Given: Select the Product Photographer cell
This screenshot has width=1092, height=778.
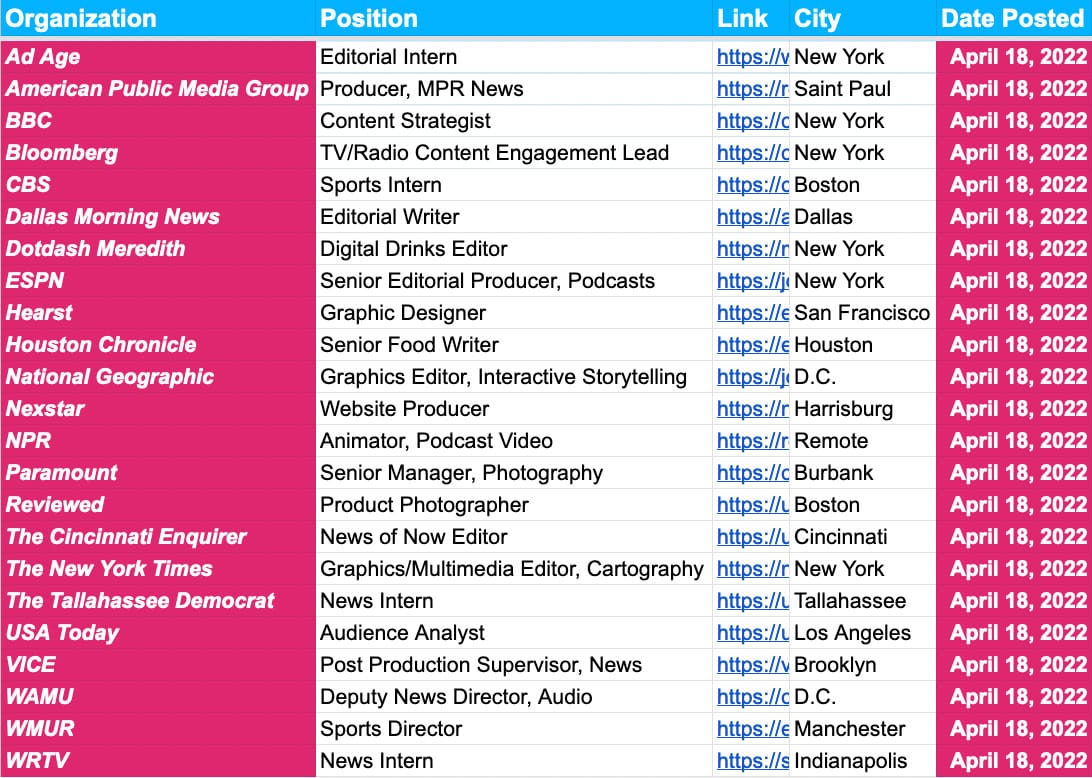Looking at the screenshot, I should click(x=424, y=505).
